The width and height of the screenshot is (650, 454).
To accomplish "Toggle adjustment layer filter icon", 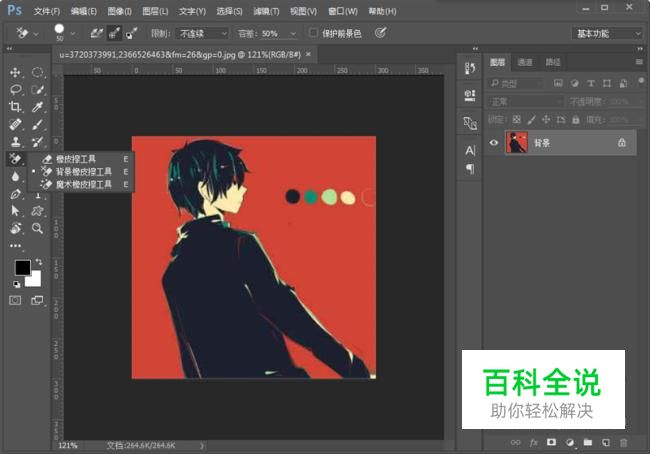I will click(x=575, y=83).
